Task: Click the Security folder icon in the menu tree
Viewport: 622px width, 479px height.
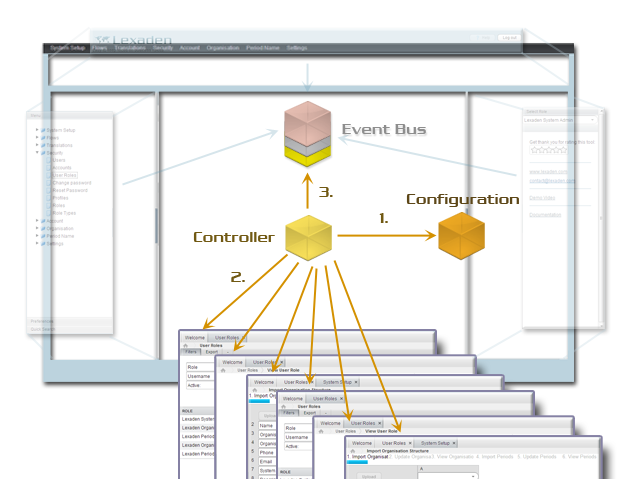Action: (43, 153)
